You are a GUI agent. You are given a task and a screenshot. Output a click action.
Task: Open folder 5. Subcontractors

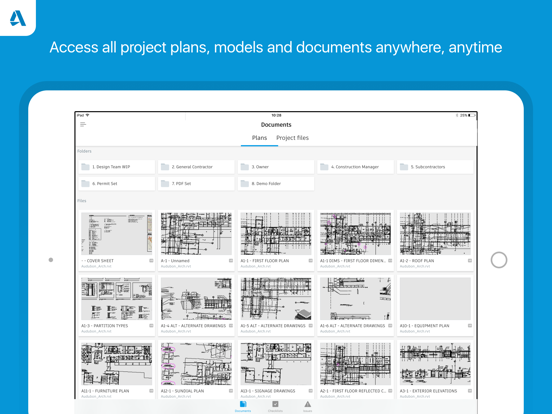[435, 167]
